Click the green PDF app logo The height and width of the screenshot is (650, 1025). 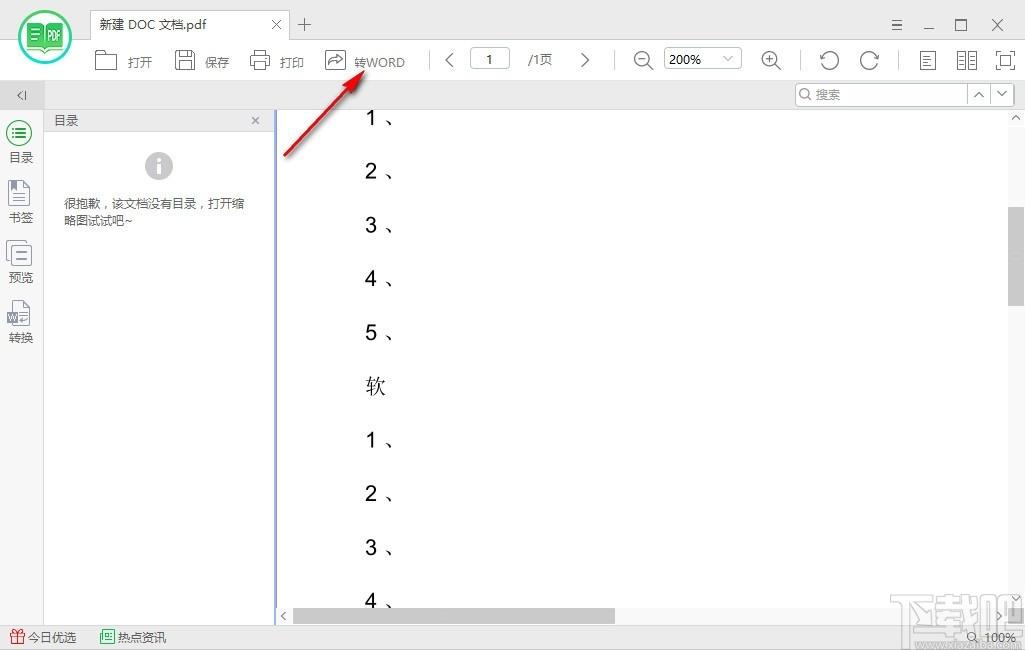[44, 36]
